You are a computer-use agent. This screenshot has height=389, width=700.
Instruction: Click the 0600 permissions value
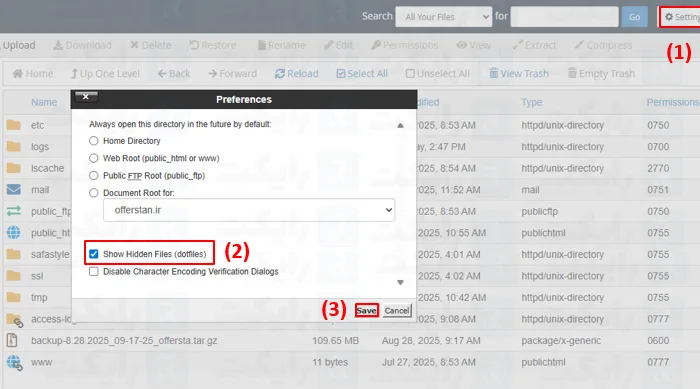(x=658, y=341)
